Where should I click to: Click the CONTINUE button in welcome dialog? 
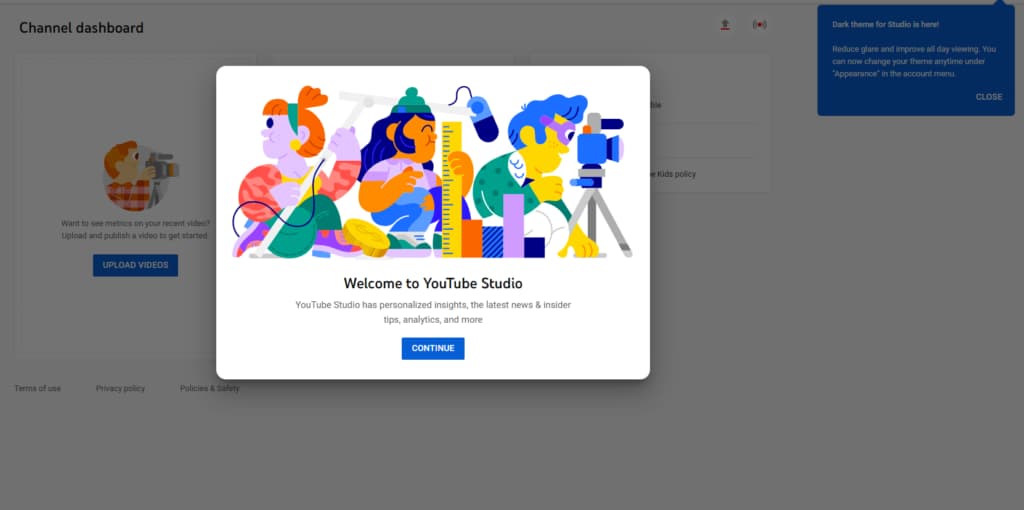tap(432, 348)
